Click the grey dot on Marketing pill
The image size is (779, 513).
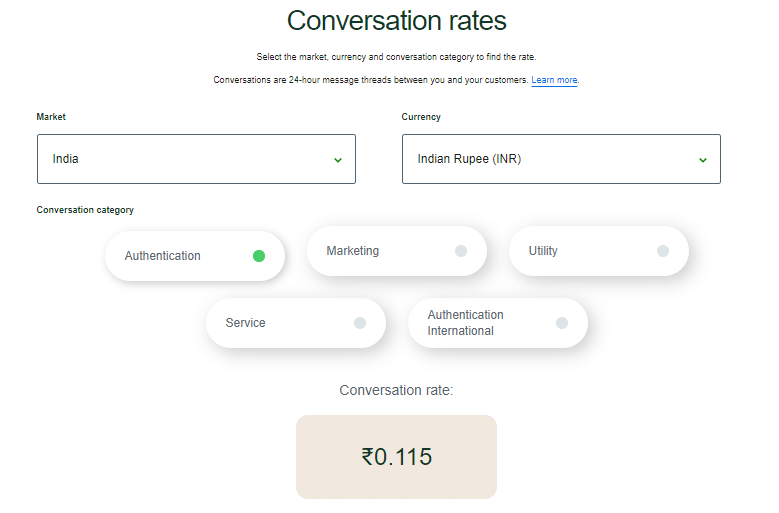pos(461,251)
